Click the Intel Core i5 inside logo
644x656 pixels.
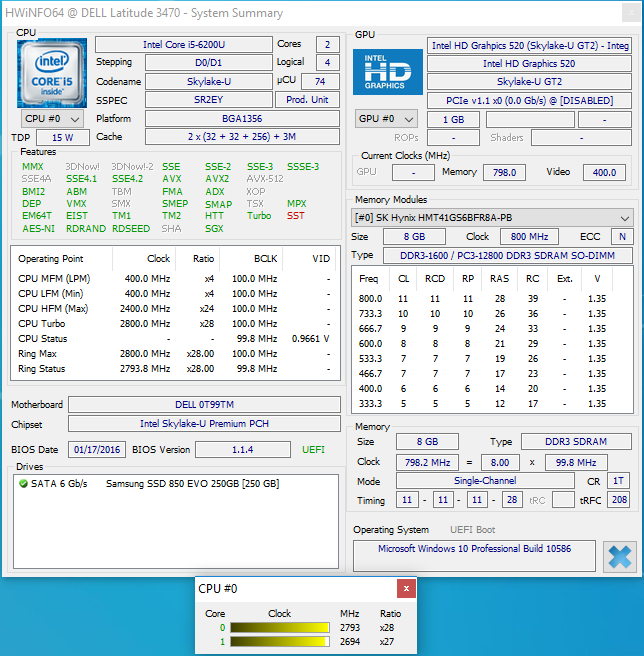point(52,73)
